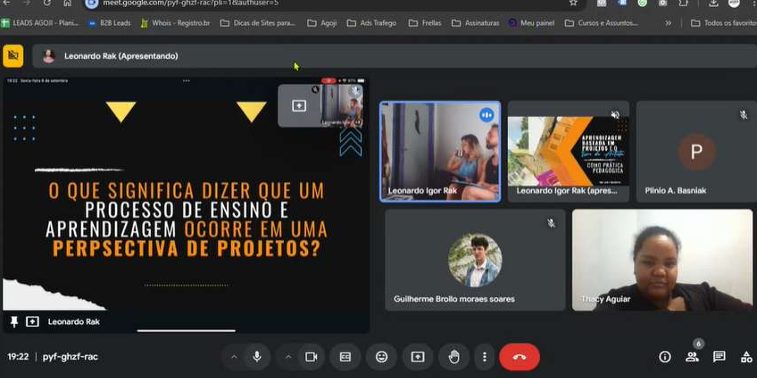Open the emoji reactions button

[381, 357]
